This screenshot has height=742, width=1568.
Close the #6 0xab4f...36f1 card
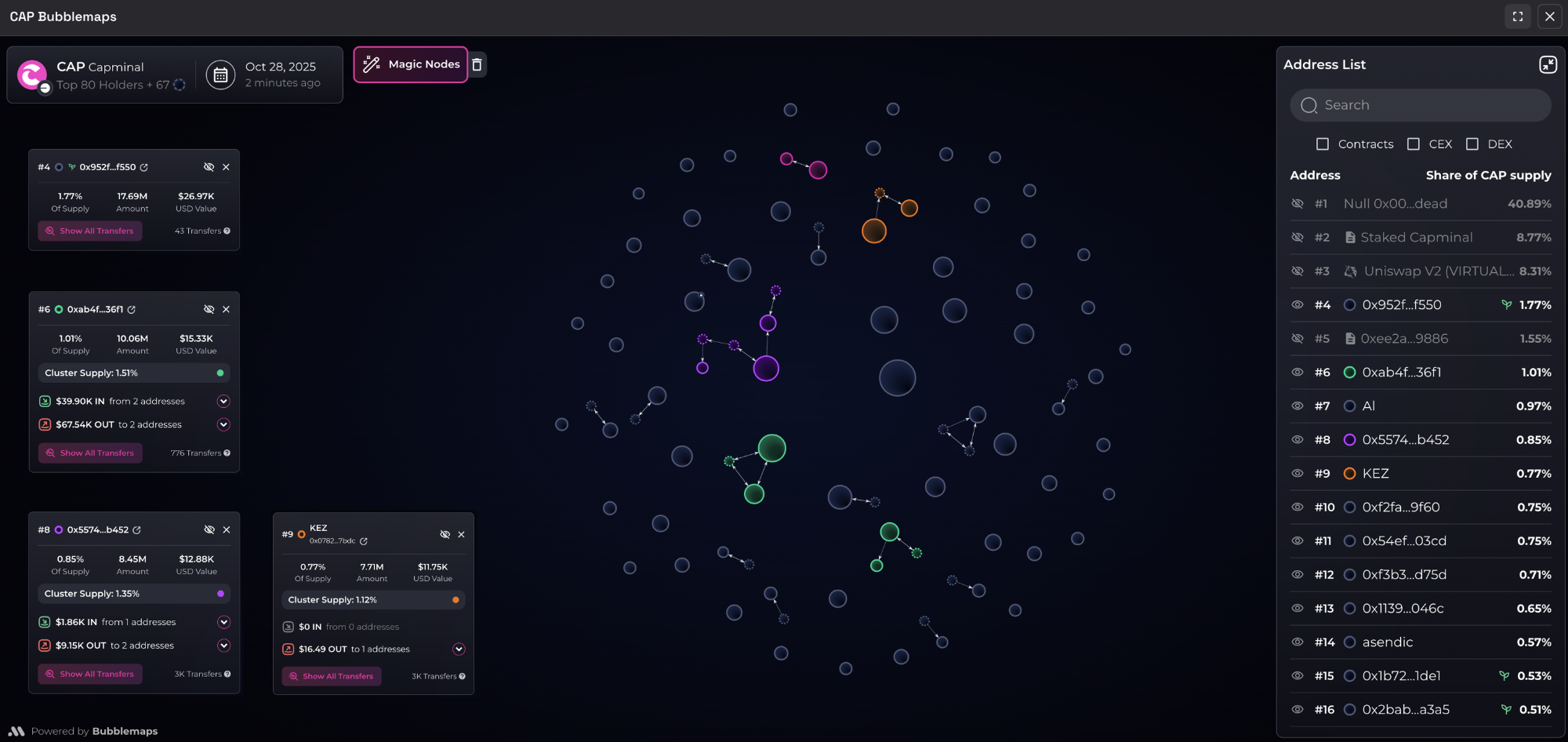pos(226,310)
